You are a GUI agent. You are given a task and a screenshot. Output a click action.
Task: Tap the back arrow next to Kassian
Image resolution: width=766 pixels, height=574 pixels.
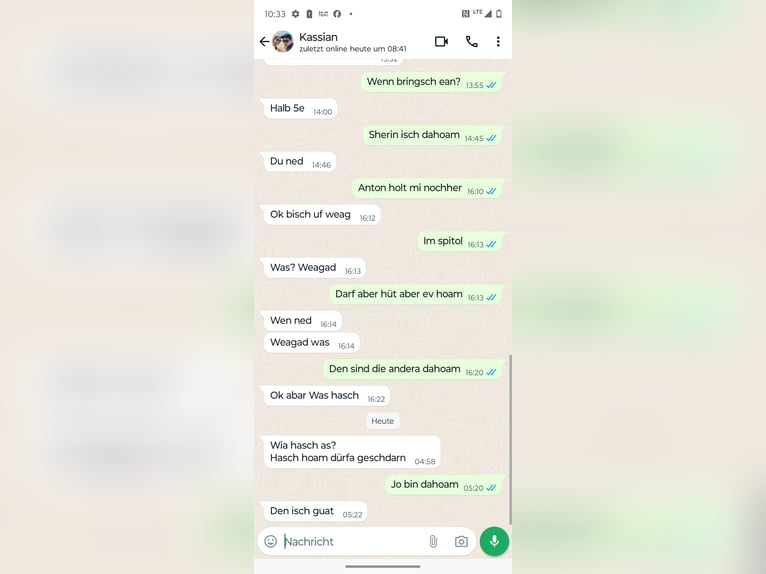[264, 42]
